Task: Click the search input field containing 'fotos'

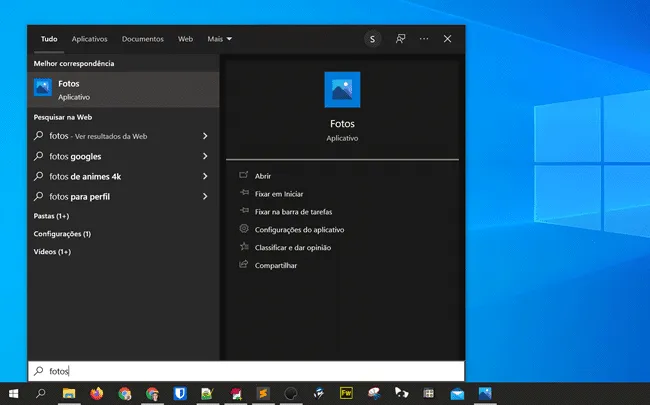Action: [246, 371]
